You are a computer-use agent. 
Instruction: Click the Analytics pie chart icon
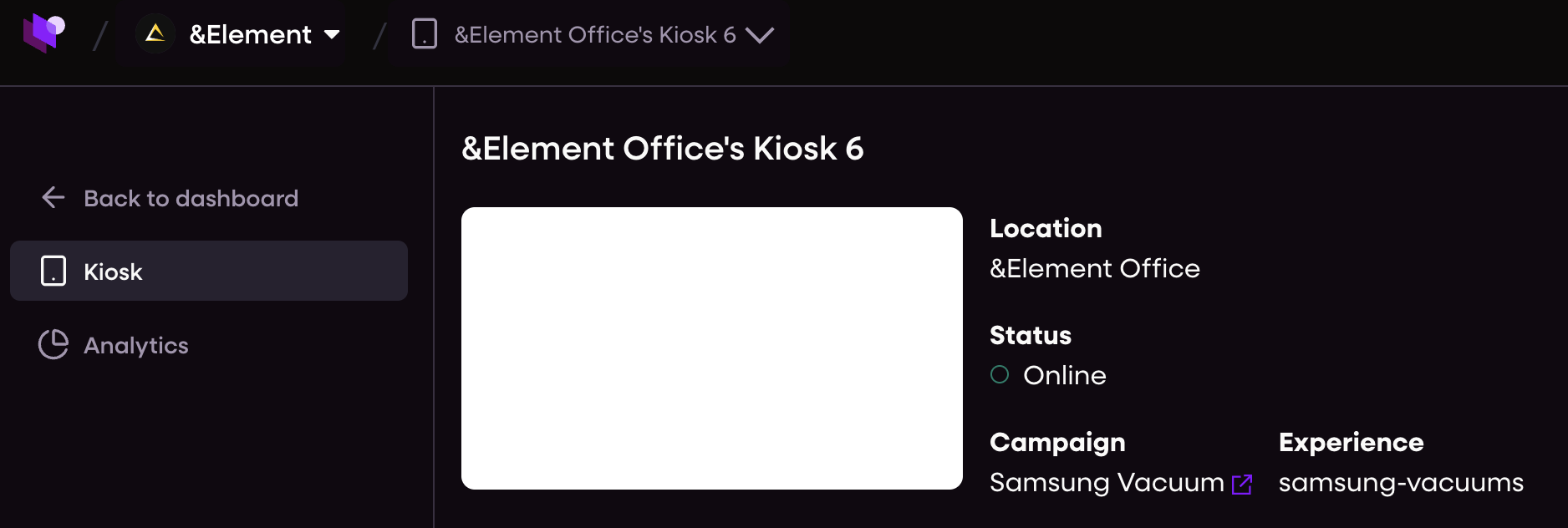(x=53, y=344)
